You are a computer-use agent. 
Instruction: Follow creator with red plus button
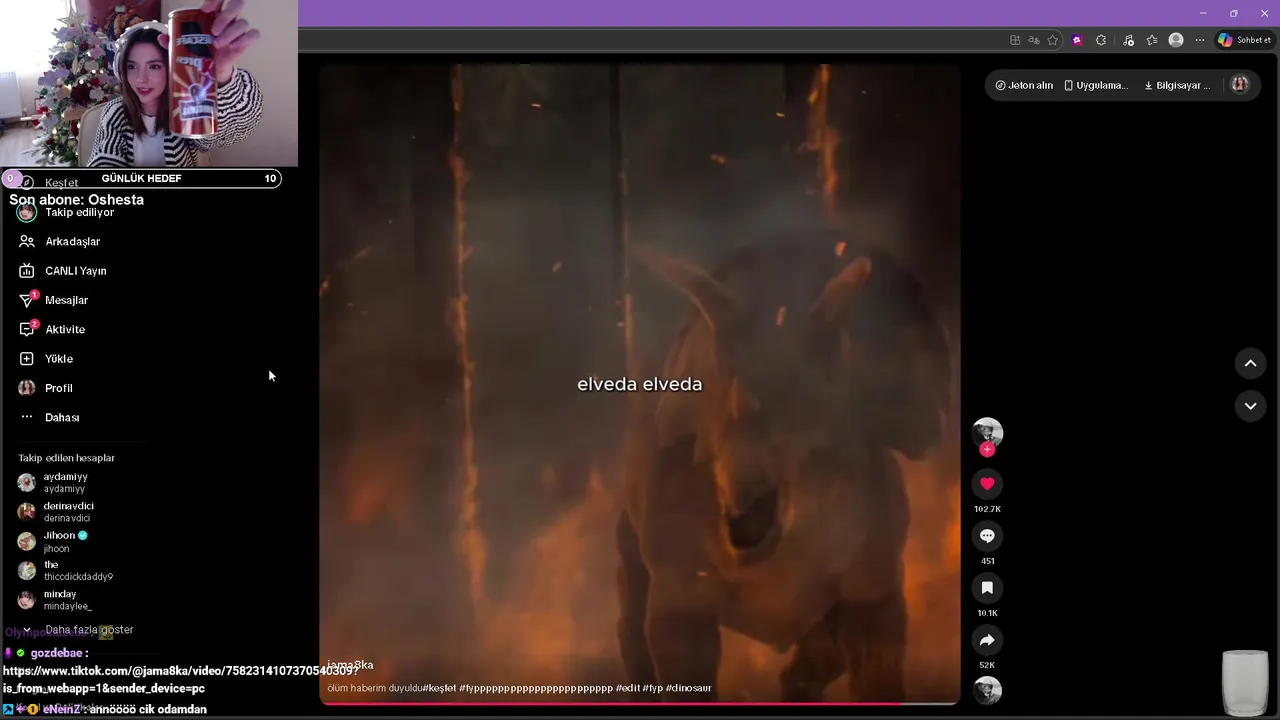coord(987,450)
